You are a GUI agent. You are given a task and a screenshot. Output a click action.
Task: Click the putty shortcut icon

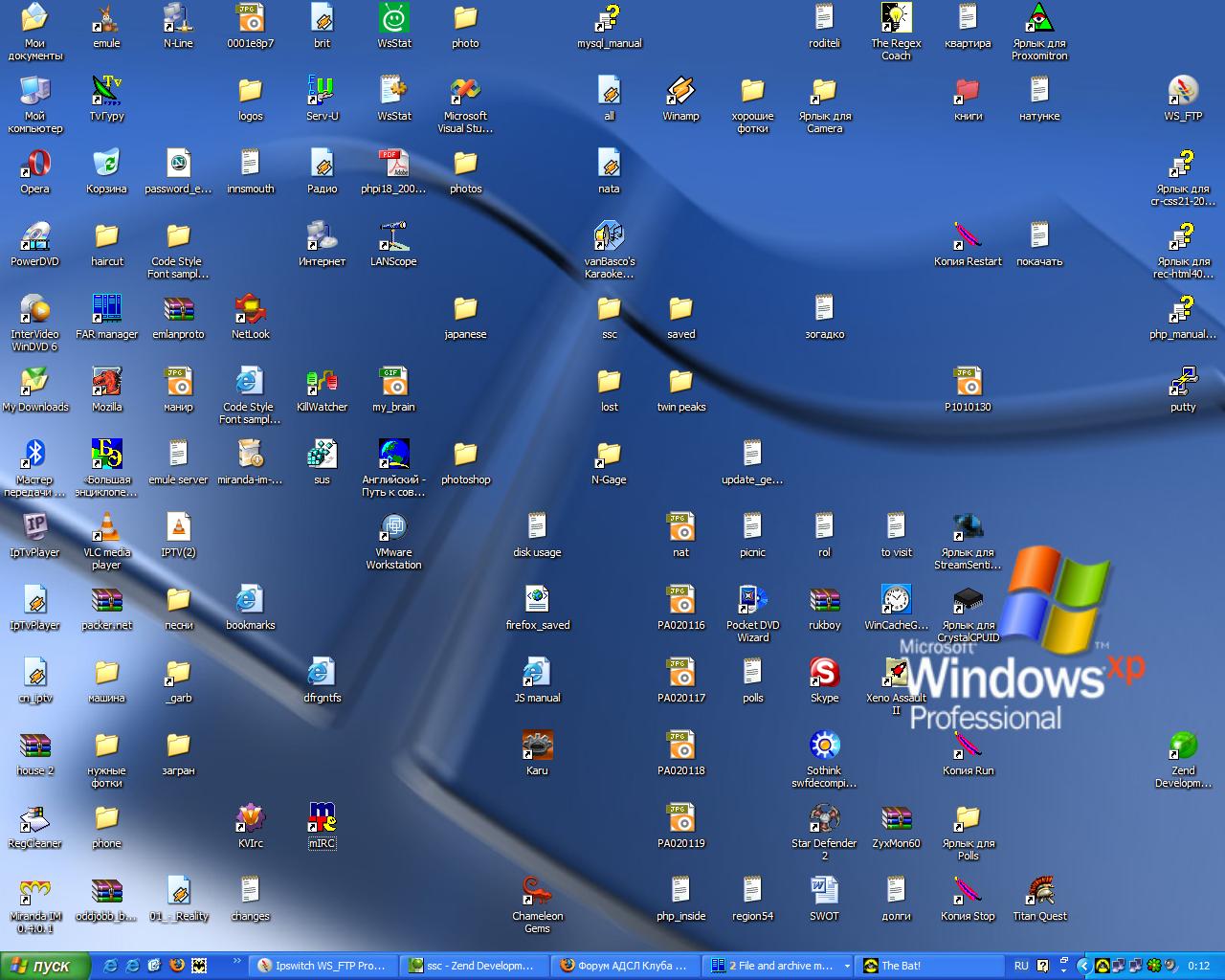click(1183, 383)
